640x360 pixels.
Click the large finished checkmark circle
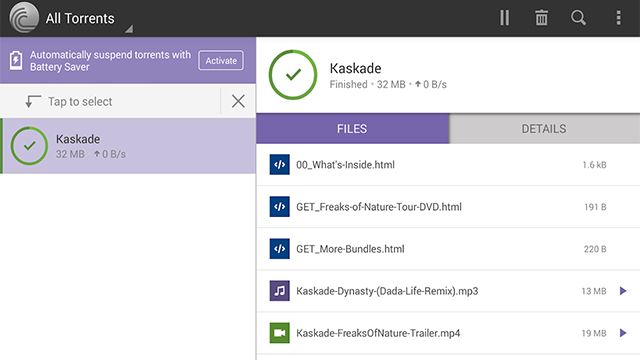point(293,75)
